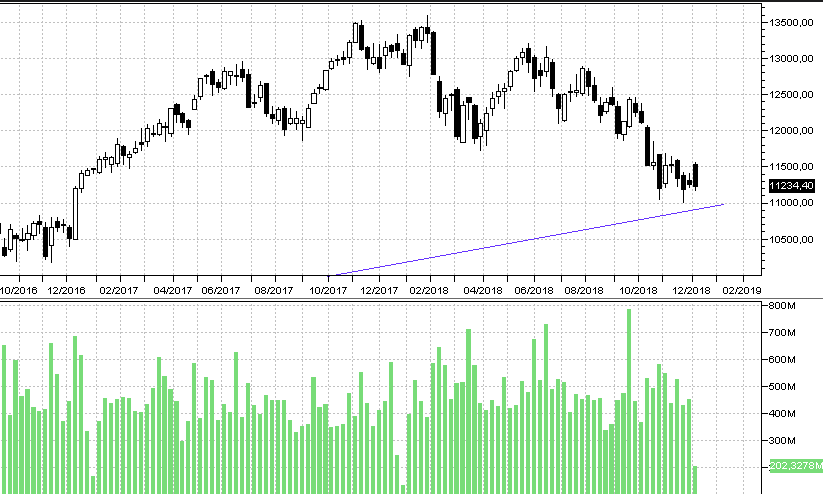
Task: Click the 06/2017 date axis label
Action: 220,290
